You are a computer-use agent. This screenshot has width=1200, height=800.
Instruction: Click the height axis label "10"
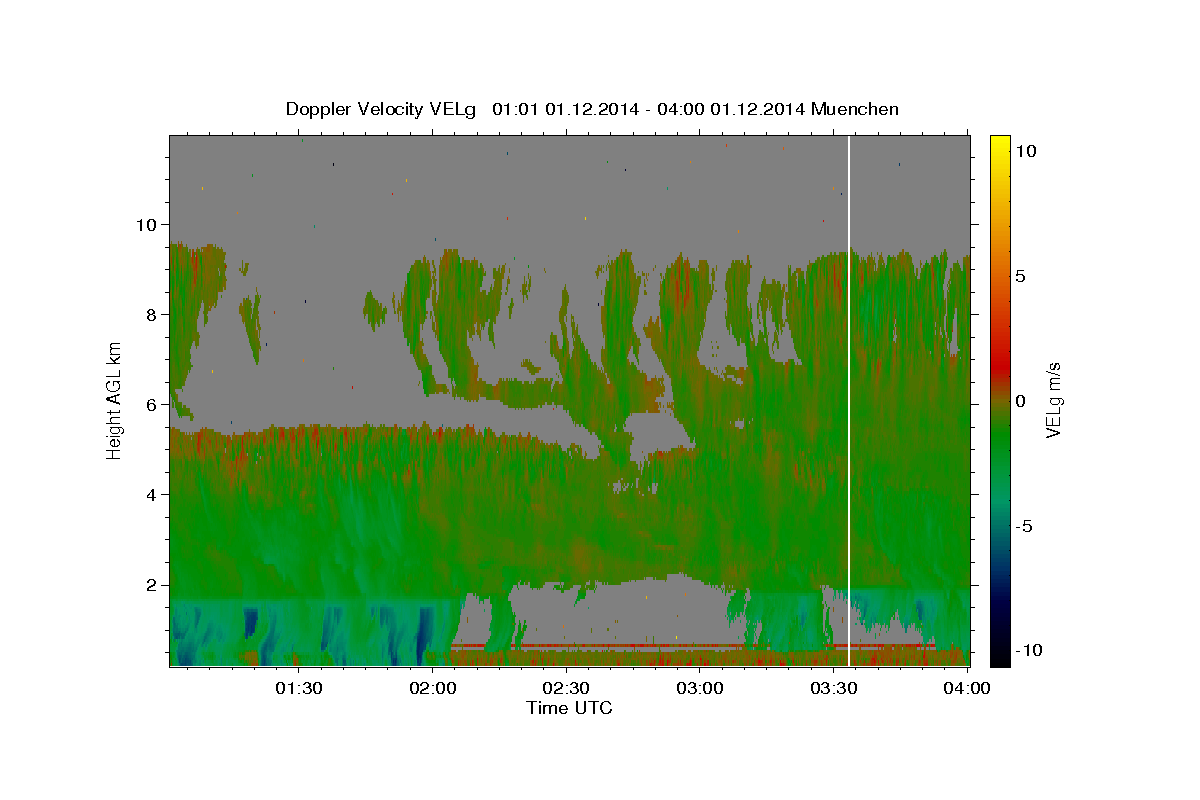click(145, 225)
